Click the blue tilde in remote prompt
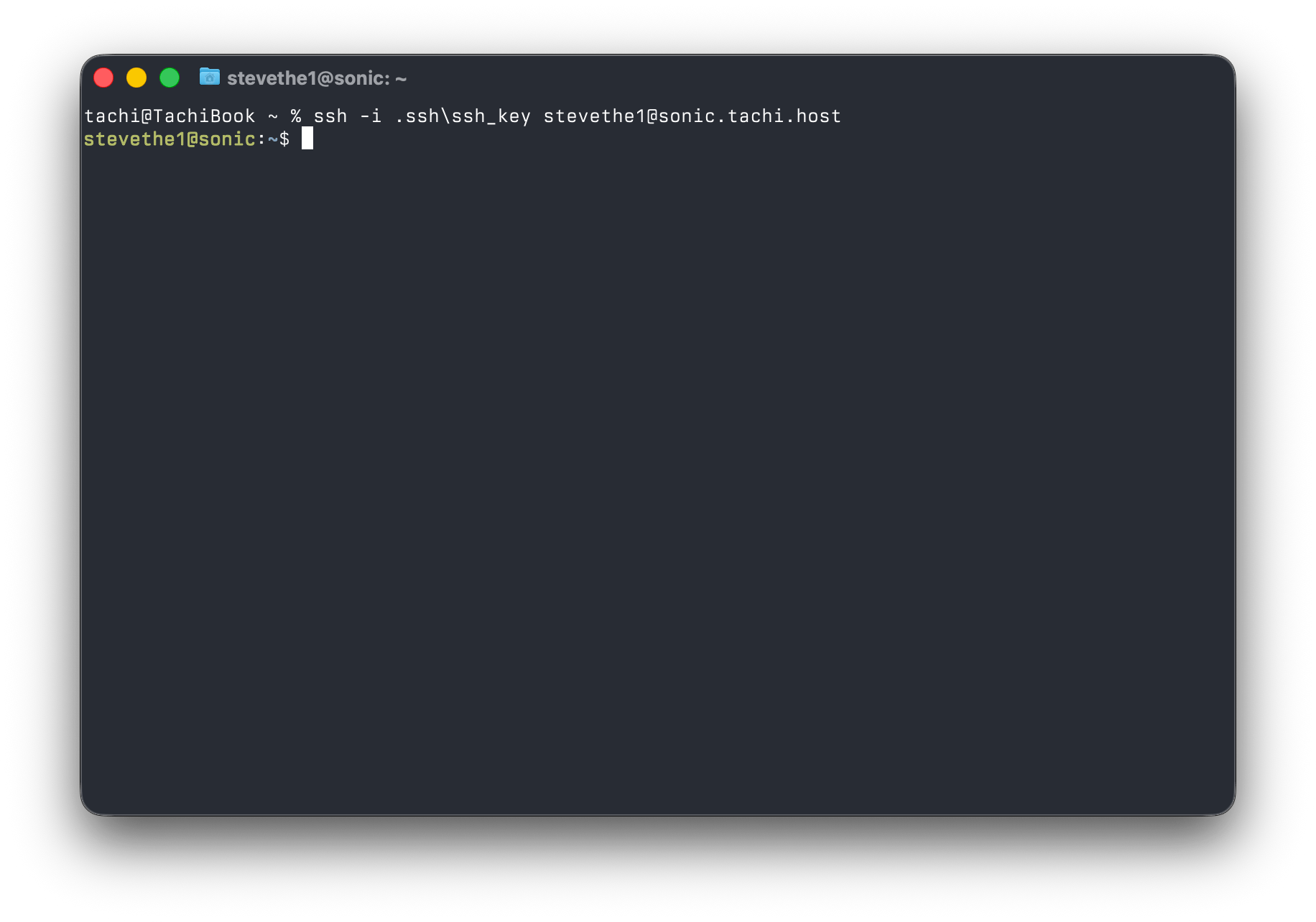Image resolution: width=1316 pixels, height=922 pixels. point(273,139)
